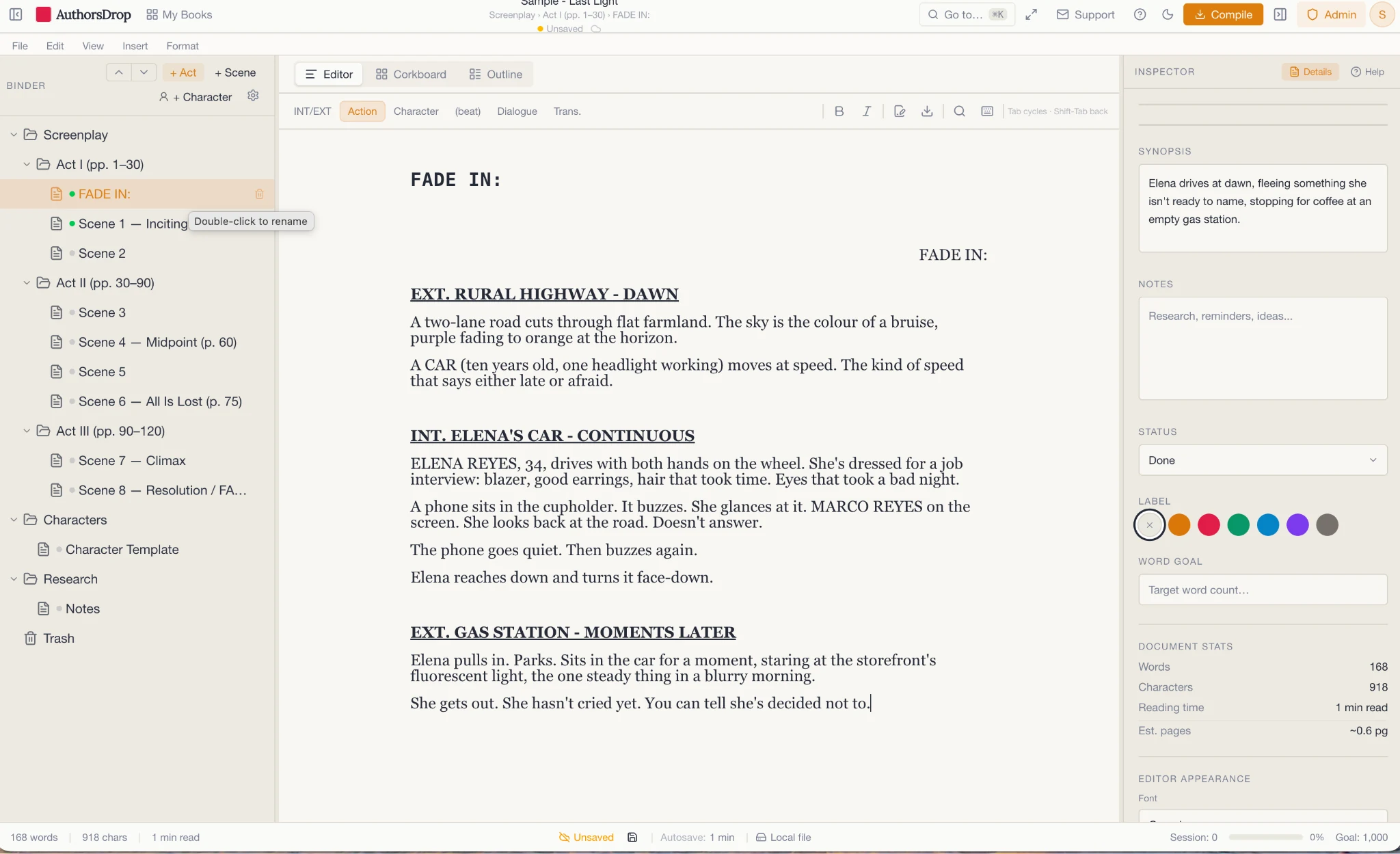Click the cloud icon next to Unsaved
Screen dimensions: 1400x854
(x=596, y=29)
